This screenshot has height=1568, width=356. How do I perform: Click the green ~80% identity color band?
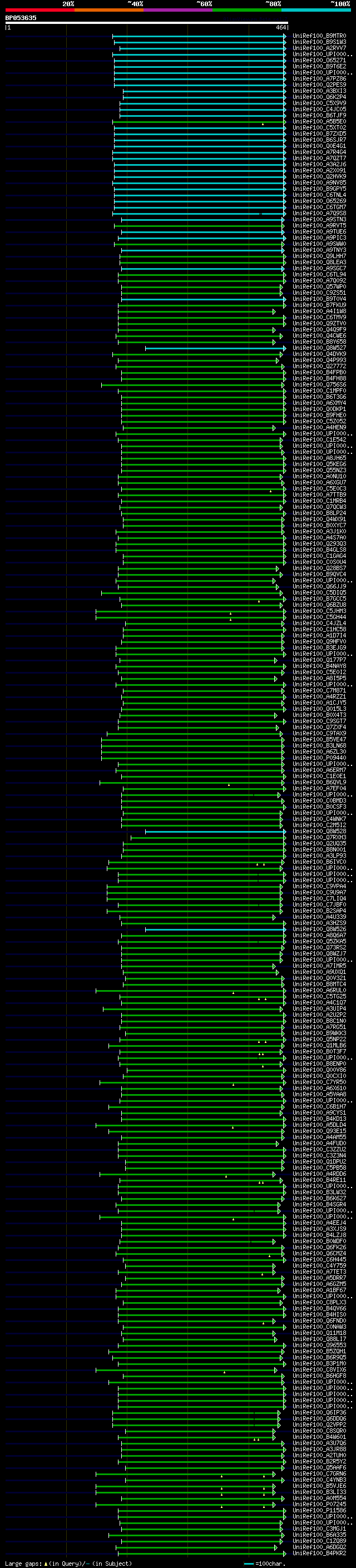[247, 10]
